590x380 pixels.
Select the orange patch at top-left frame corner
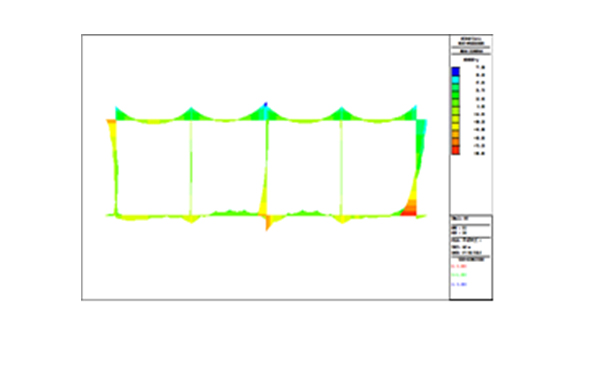[x=111, y=122]
